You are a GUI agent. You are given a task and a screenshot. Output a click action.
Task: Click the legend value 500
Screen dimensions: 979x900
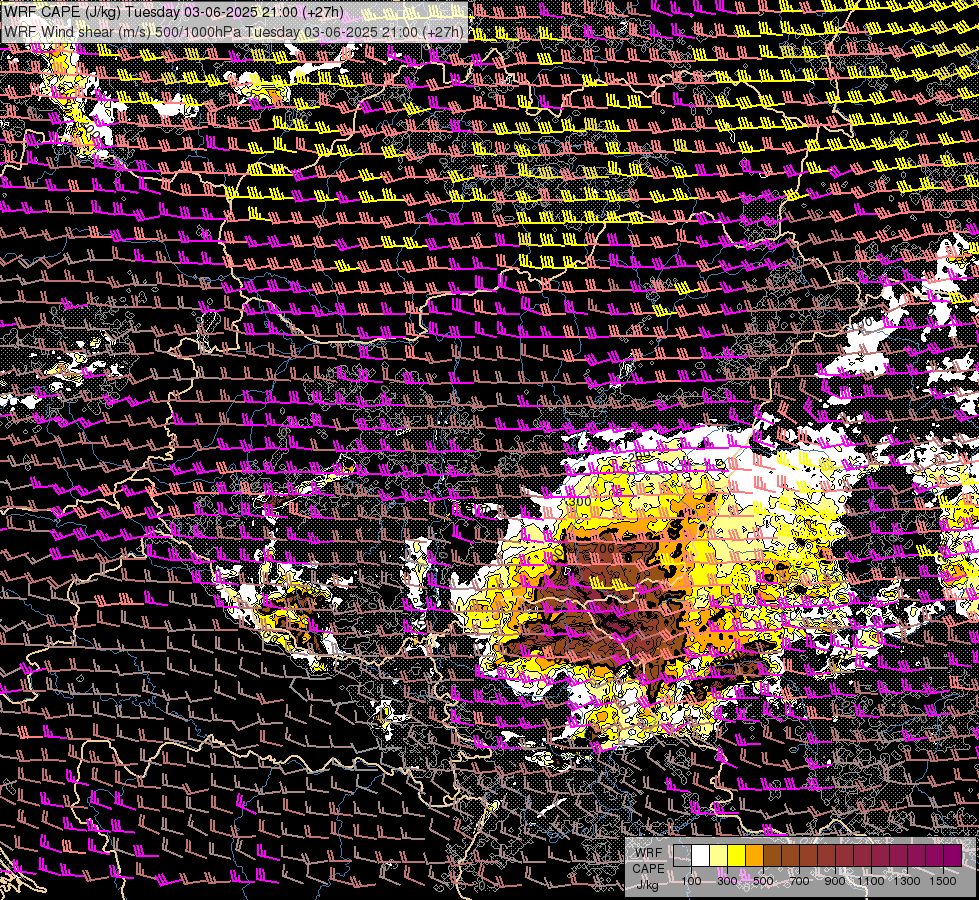[x=763, y=881]
